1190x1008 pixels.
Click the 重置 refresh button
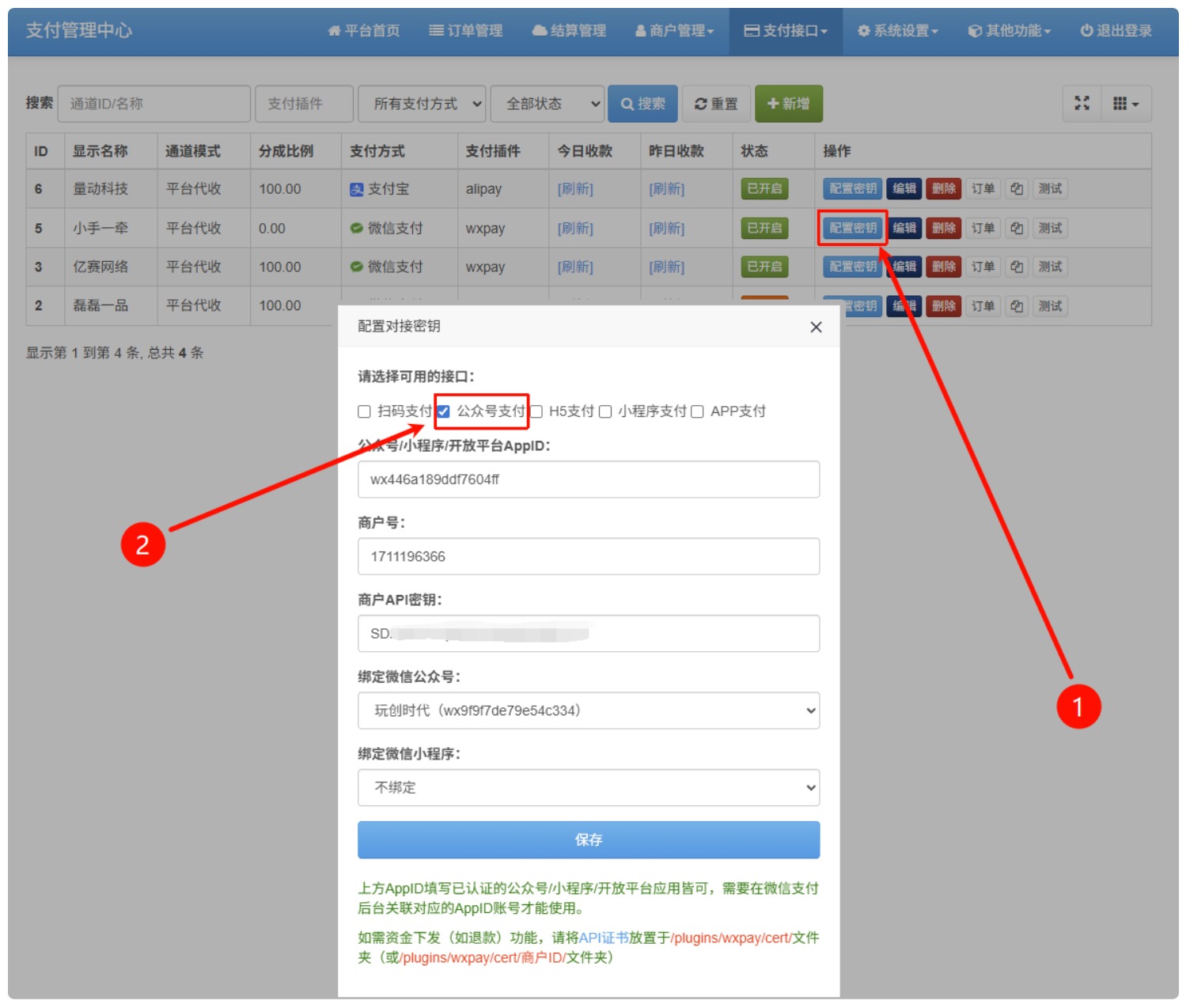(x=716, y=104)
